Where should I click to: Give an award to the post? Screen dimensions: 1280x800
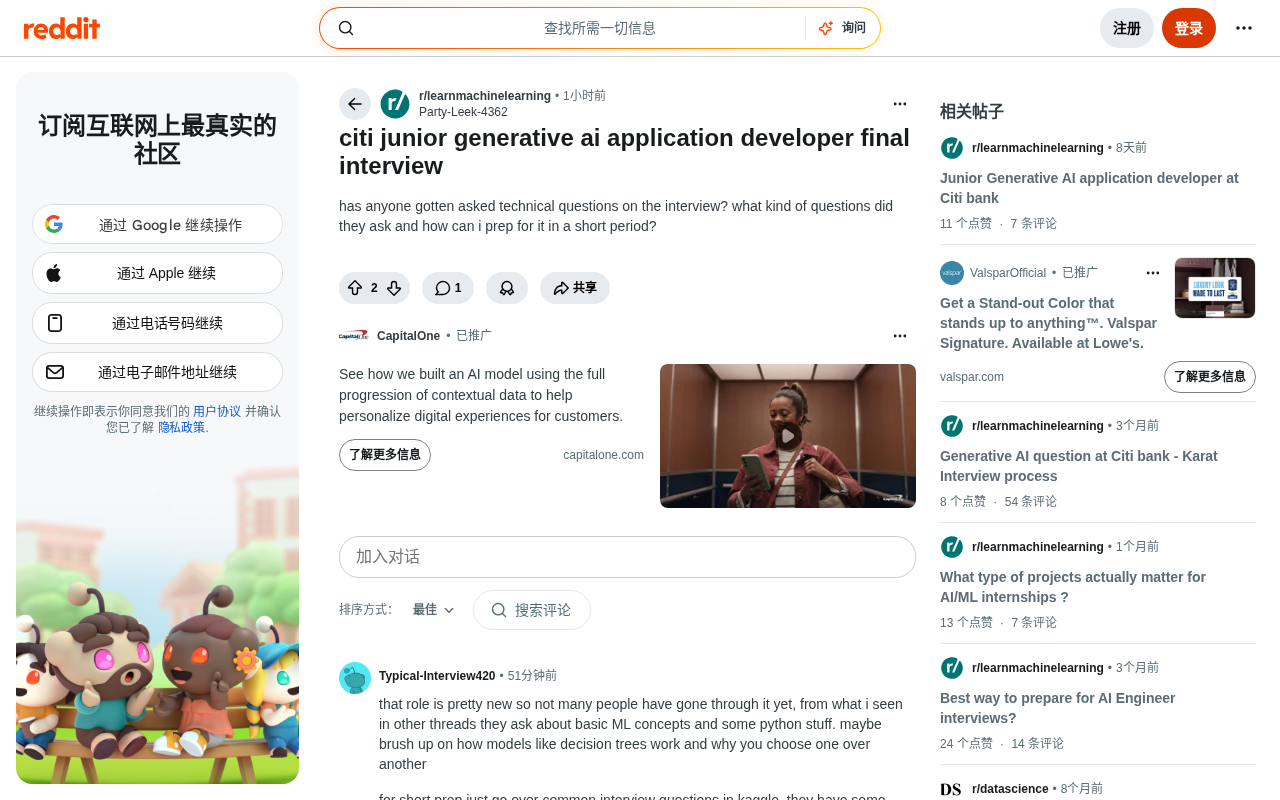(x=507, y=288)
